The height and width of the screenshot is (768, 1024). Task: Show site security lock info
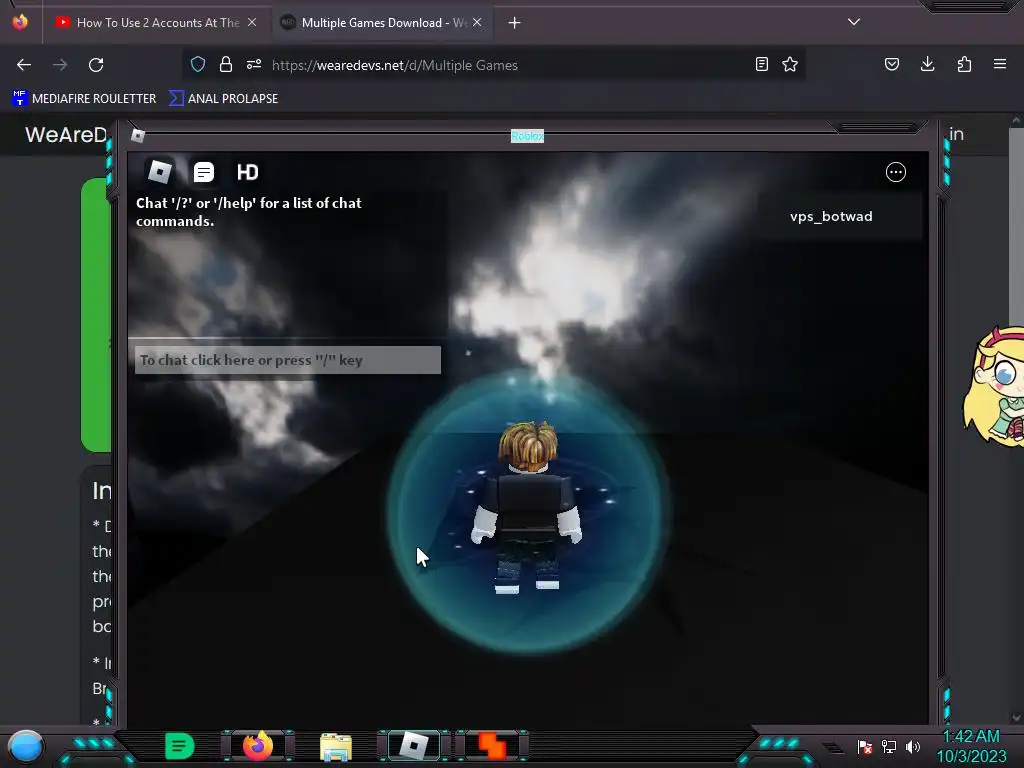(226, 64)
